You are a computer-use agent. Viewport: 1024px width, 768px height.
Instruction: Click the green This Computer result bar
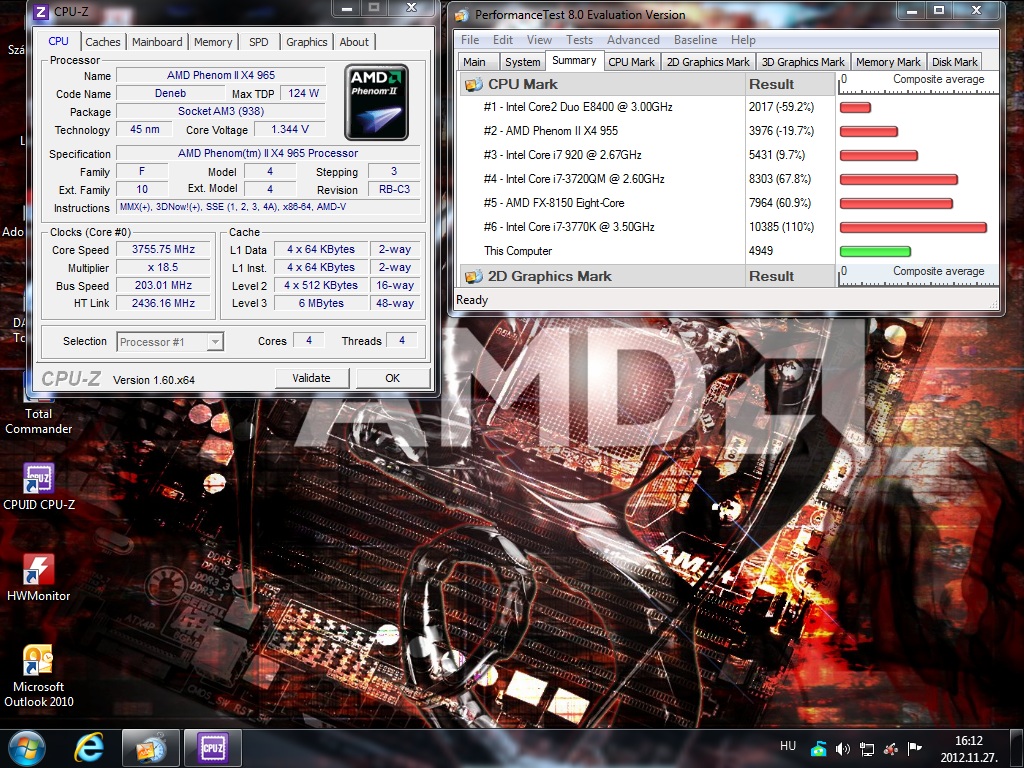pyautogui.click(x=875, y=251)
